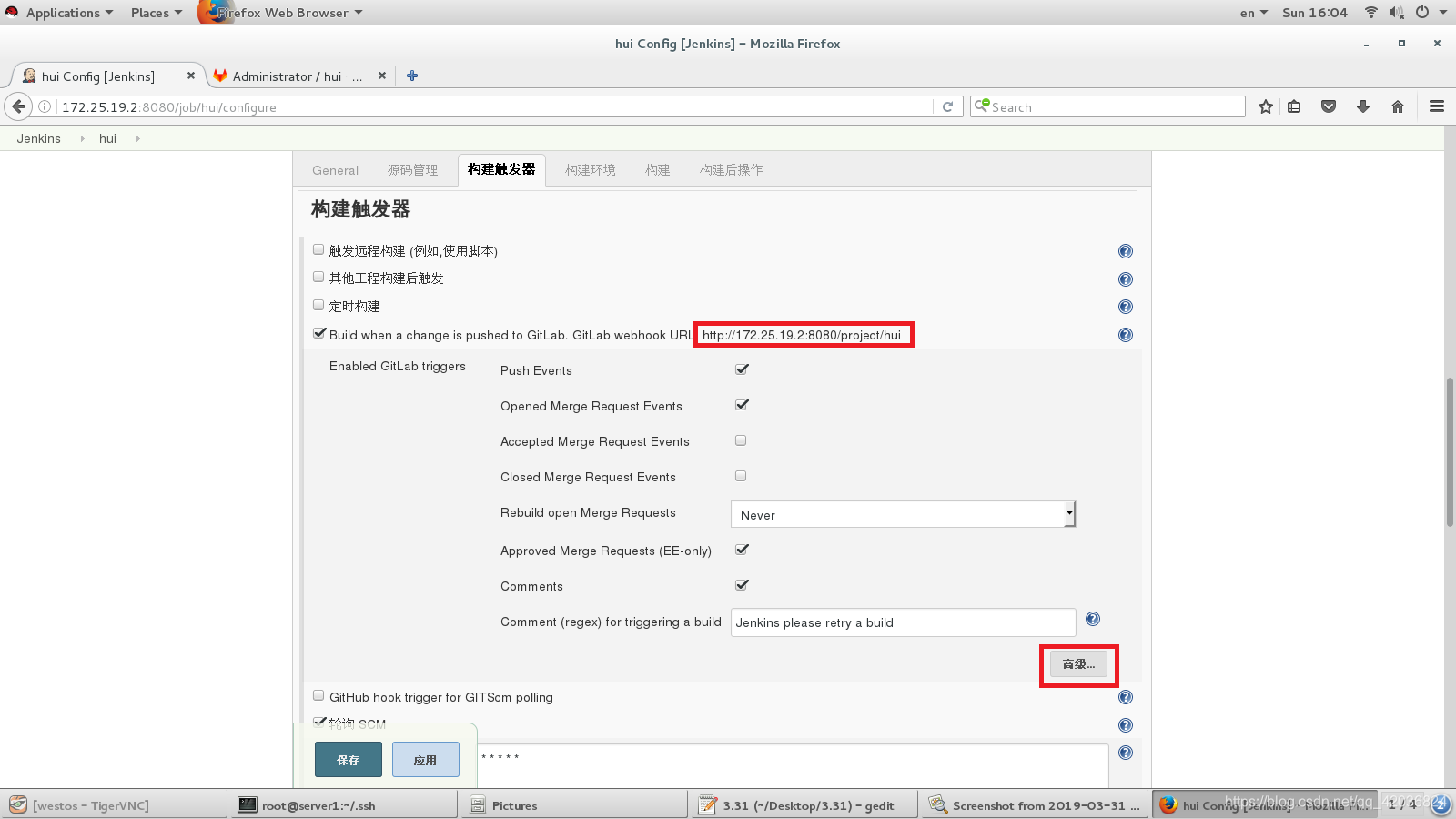Viewport: 1456px width, 819px height.
Task: Enable 触发远程构建 checkbox
Action: point(318,249)
